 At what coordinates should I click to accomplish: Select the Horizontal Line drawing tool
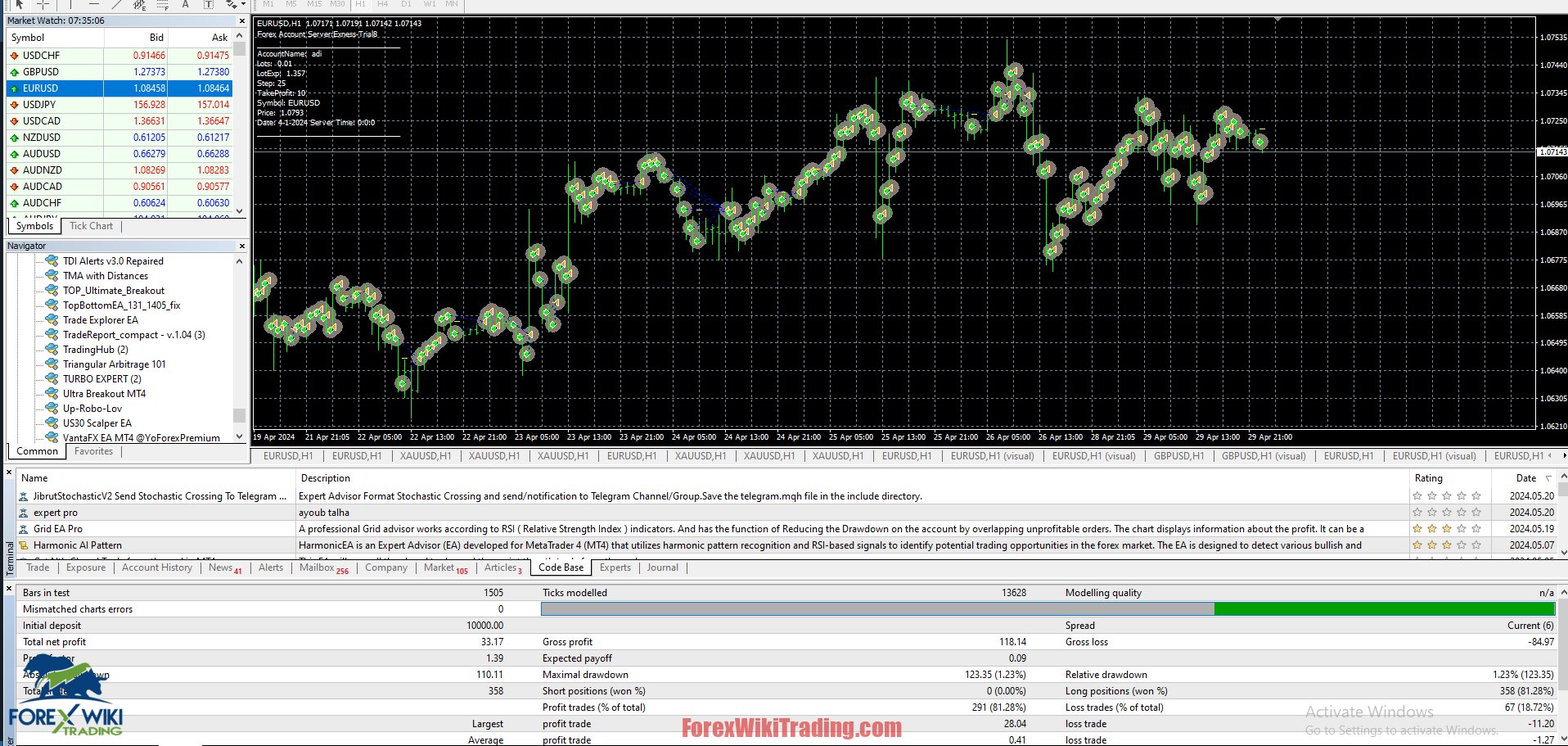point(96,5)
